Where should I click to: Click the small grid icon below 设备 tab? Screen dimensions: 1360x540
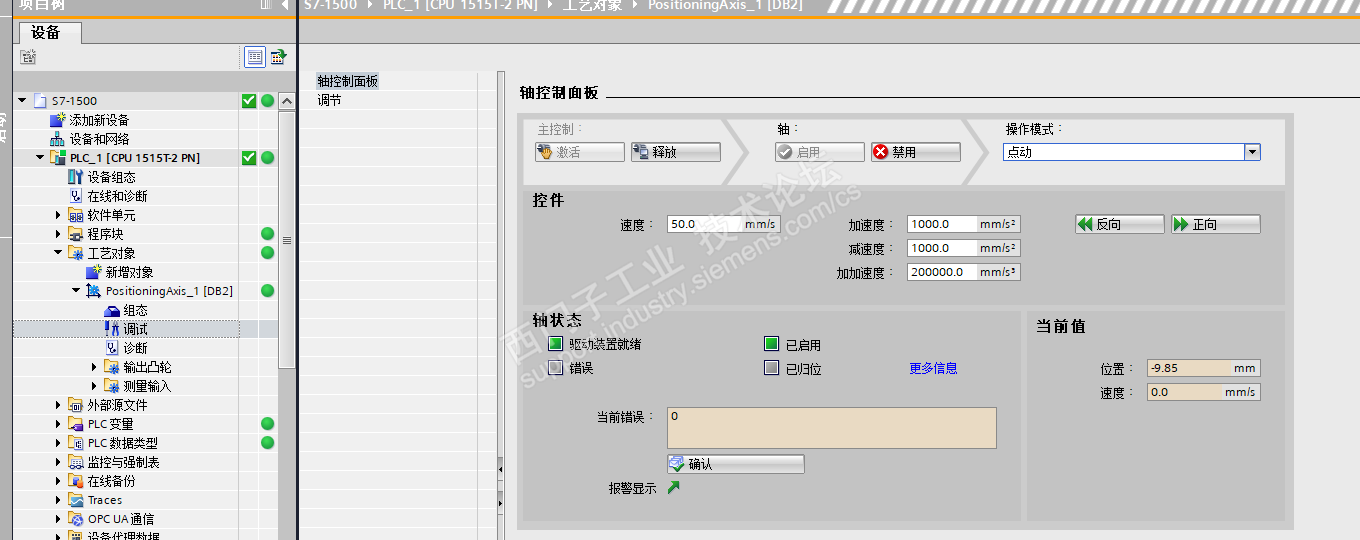coord(28,57)
